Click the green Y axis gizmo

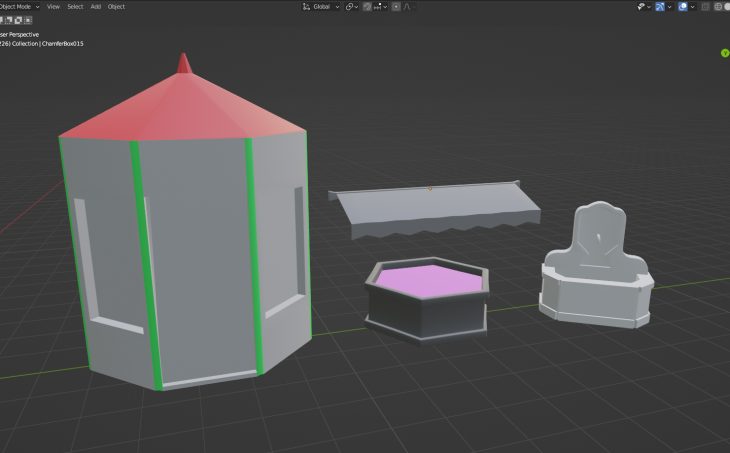pyautogui.click(x=723, y=53)
